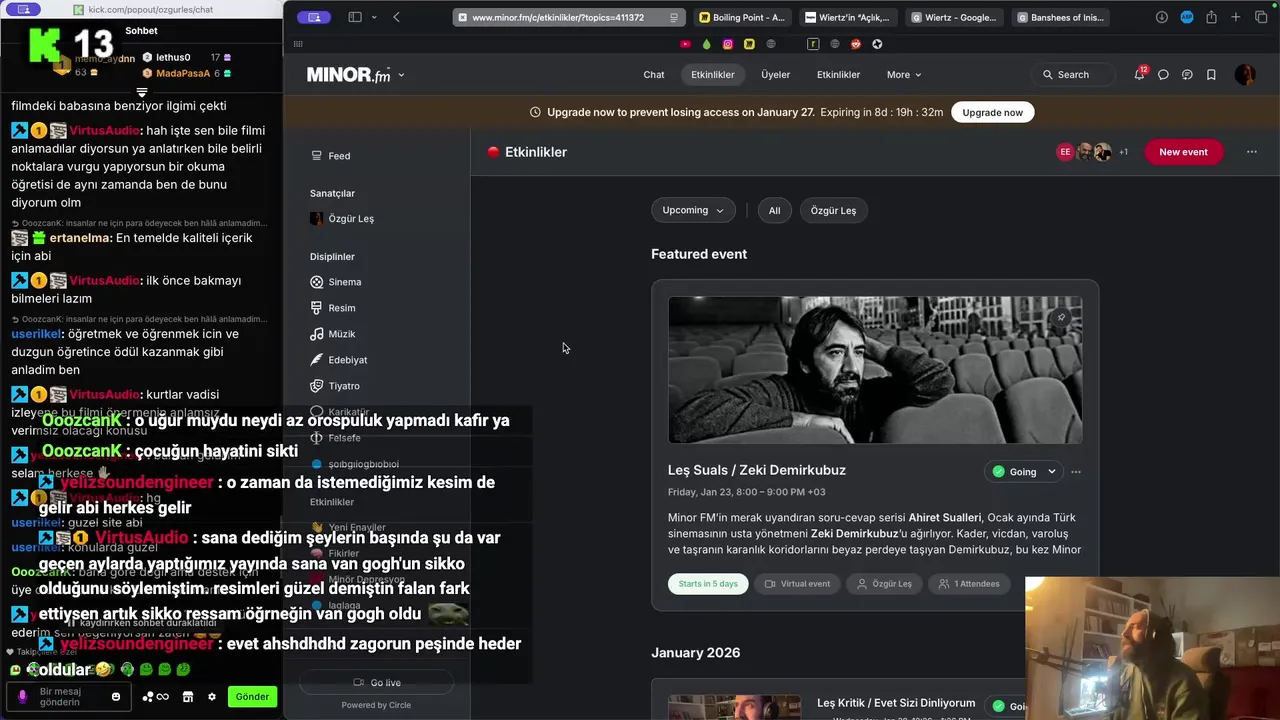
Task: Open three-dot menu beside Going
Action: tap(1076, 472)
